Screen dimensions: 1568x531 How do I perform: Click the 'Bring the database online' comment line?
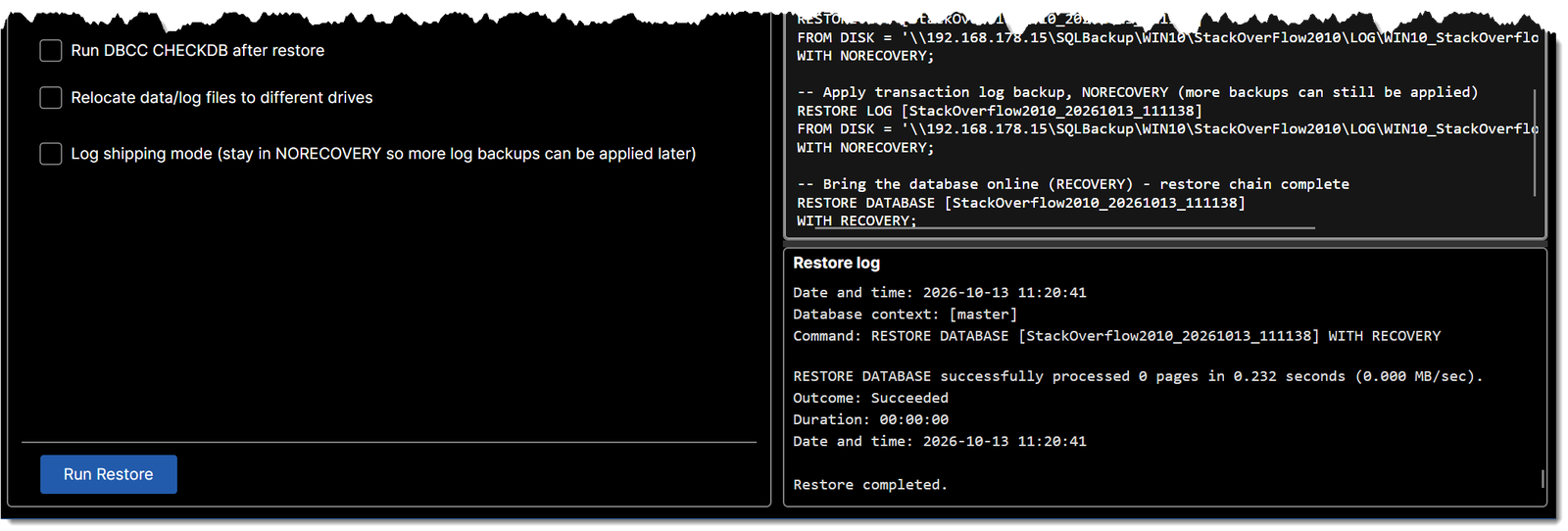coord(1073,184)
